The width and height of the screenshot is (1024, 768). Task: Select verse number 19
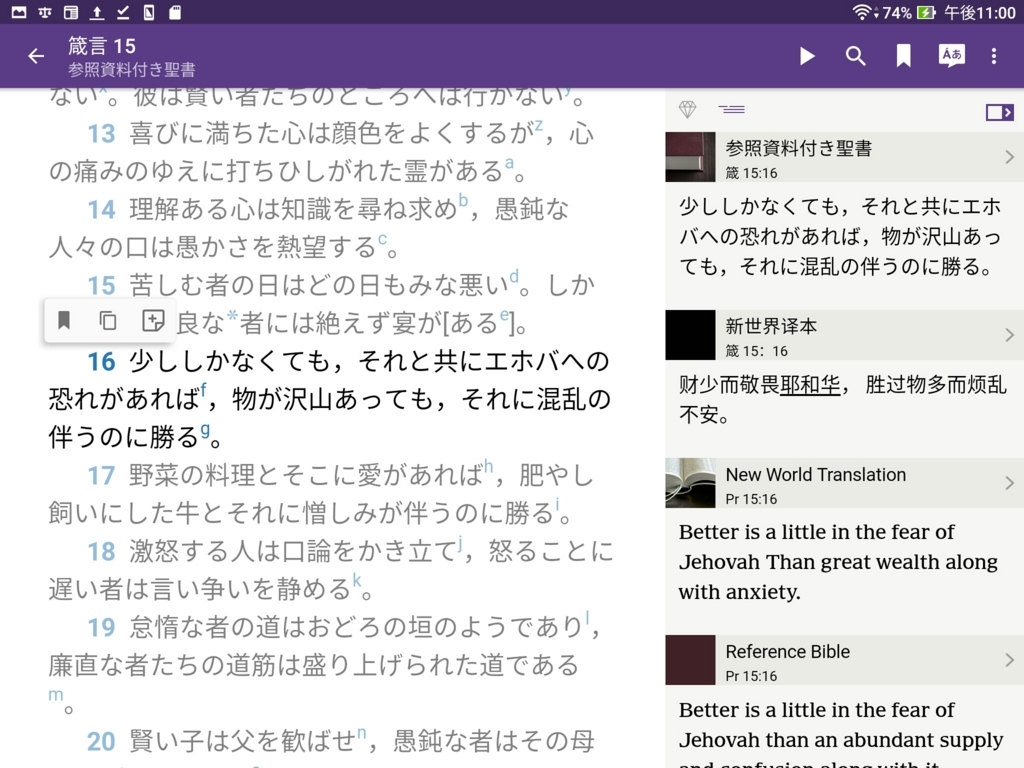pos(101,628)
